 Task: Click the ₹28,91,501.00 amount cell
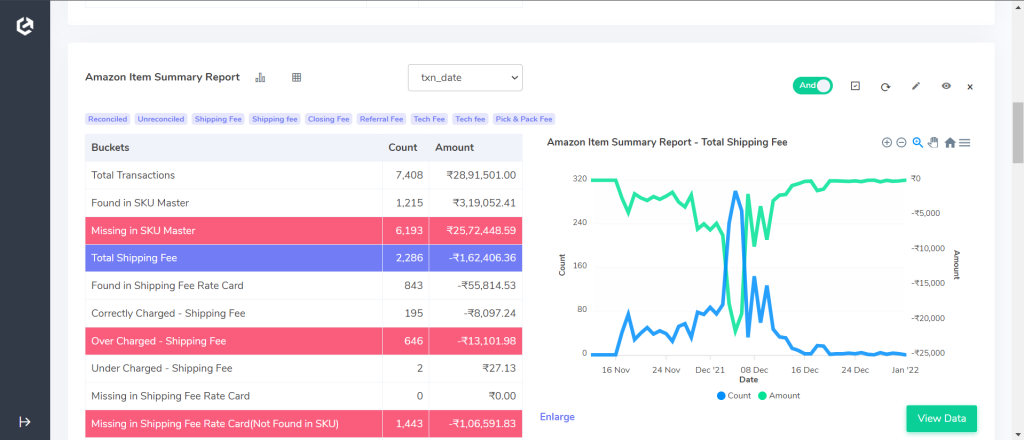[475, 176]
